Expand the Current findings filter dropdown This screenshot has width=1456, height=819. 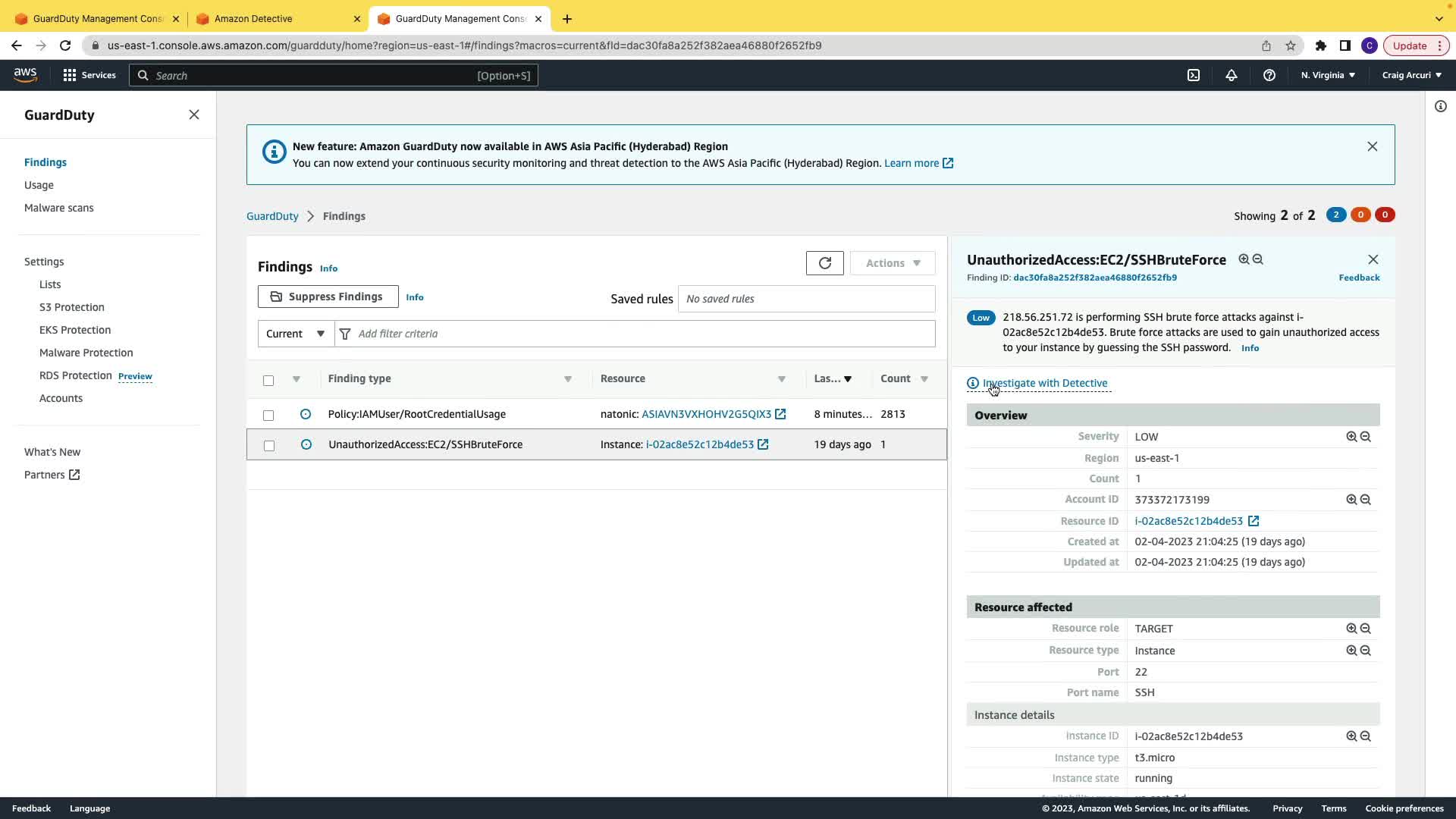click(x=296, y=334)
